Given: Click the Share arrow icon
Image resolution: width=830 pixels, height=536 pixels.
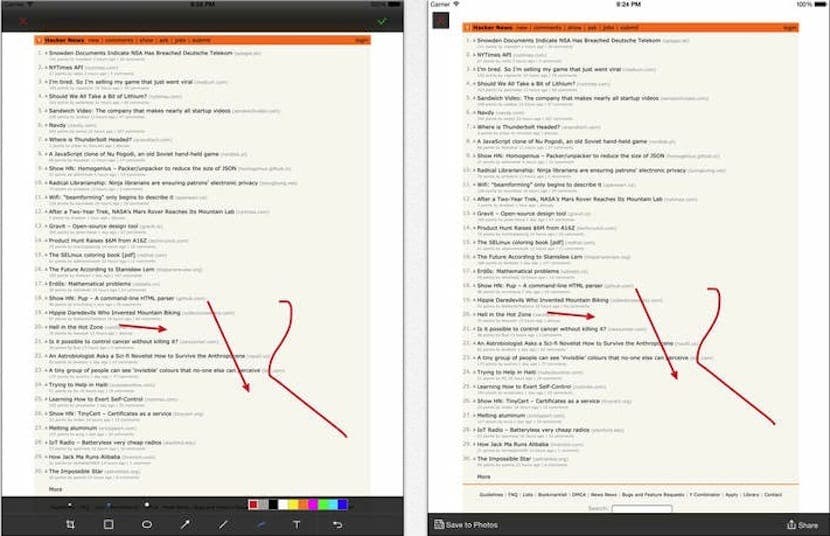Looking at the screenshot, I should click(791, 524).
